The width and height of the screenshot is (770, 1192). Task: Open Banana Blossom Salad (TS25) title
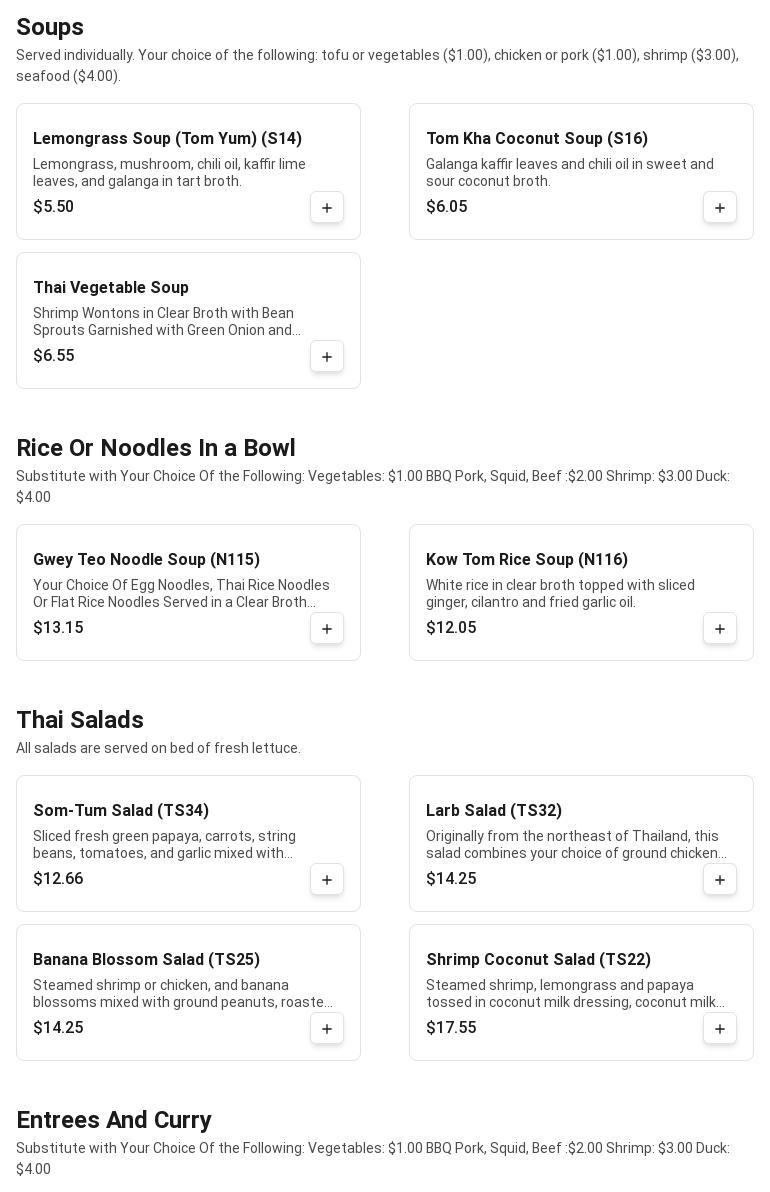click(x=146, y=960)
